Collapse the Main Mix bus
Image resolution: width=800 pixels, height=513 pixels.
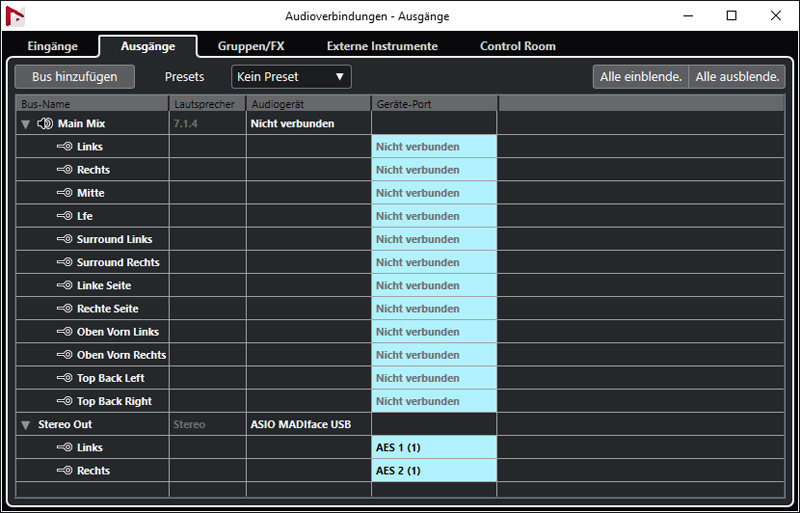(25, 124)
